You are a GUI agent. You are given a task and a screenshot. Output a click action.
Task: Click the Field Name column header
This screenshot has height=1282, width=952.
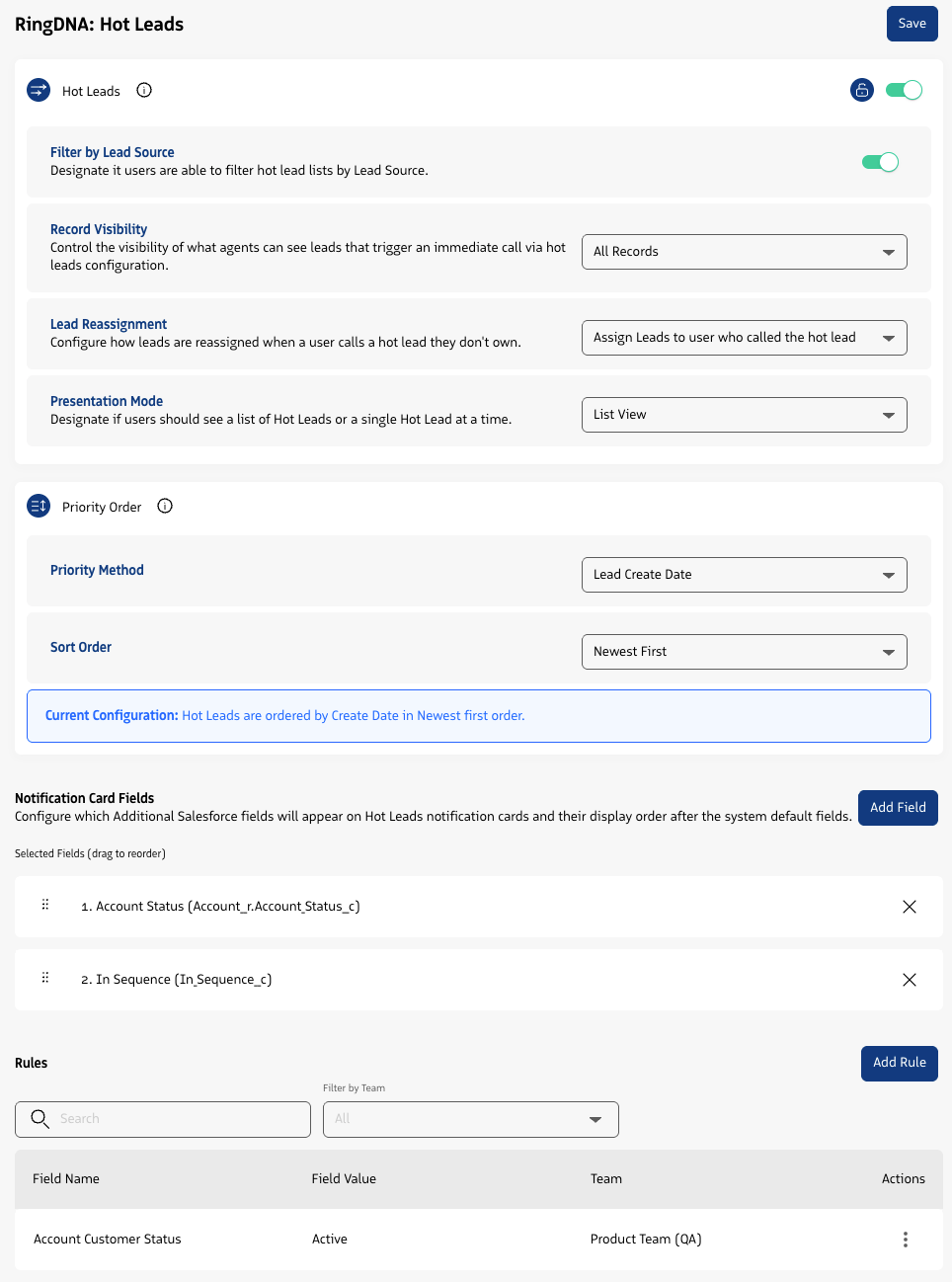[66, 1179]
